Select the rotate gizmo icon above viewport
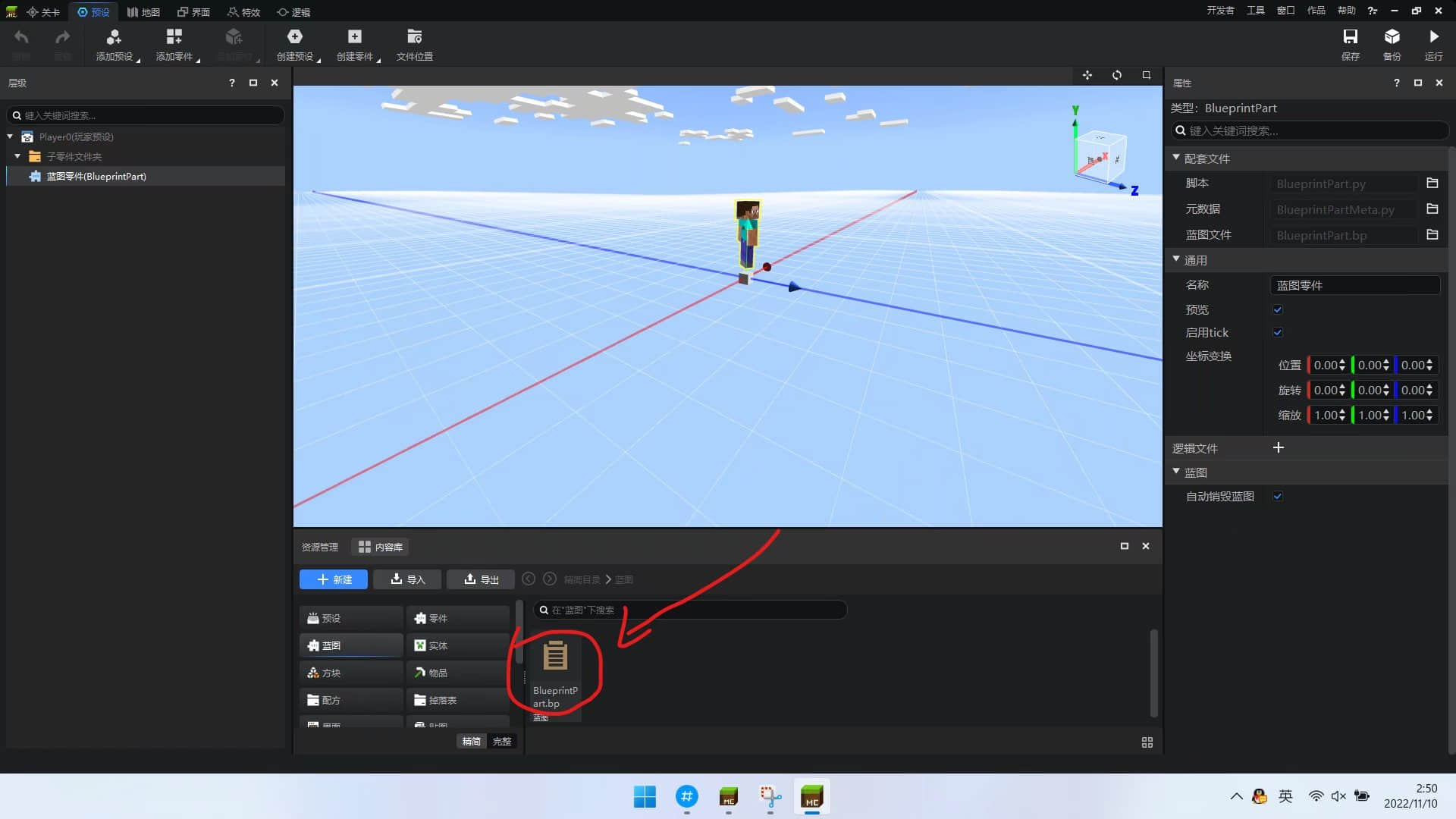This screenshot has height=819, width=1456. (1117, 75)
